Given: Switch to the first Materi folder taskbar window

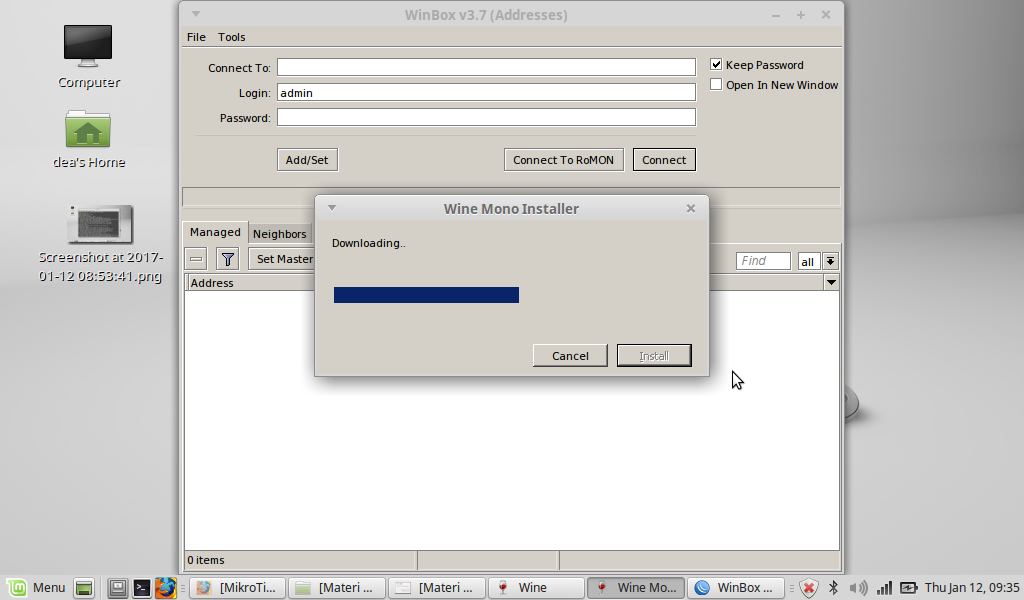Looking at the screenshot, I should coord(337,588).
